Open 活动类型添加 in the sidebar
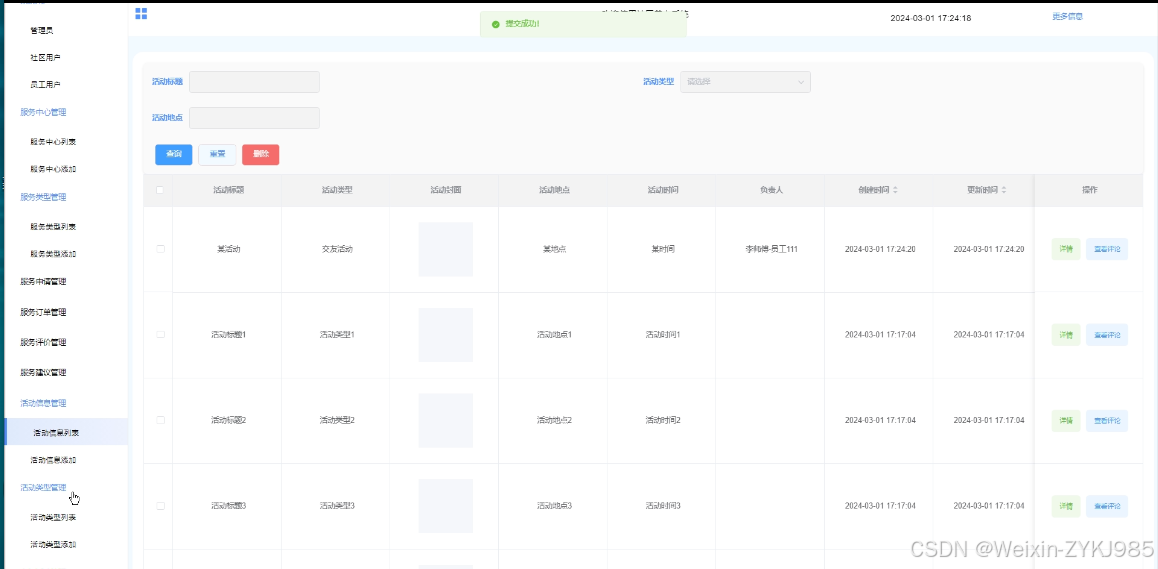Screen dimensions: 1158x569 coord(53,545)
